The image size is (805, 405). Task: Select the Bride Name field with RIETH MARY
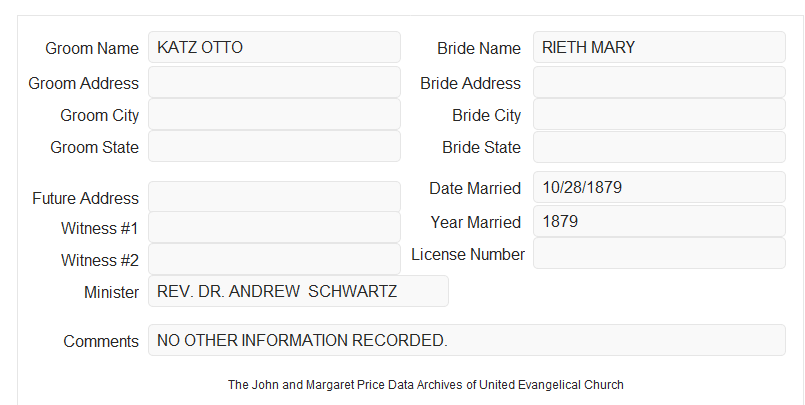pos(659,47)
